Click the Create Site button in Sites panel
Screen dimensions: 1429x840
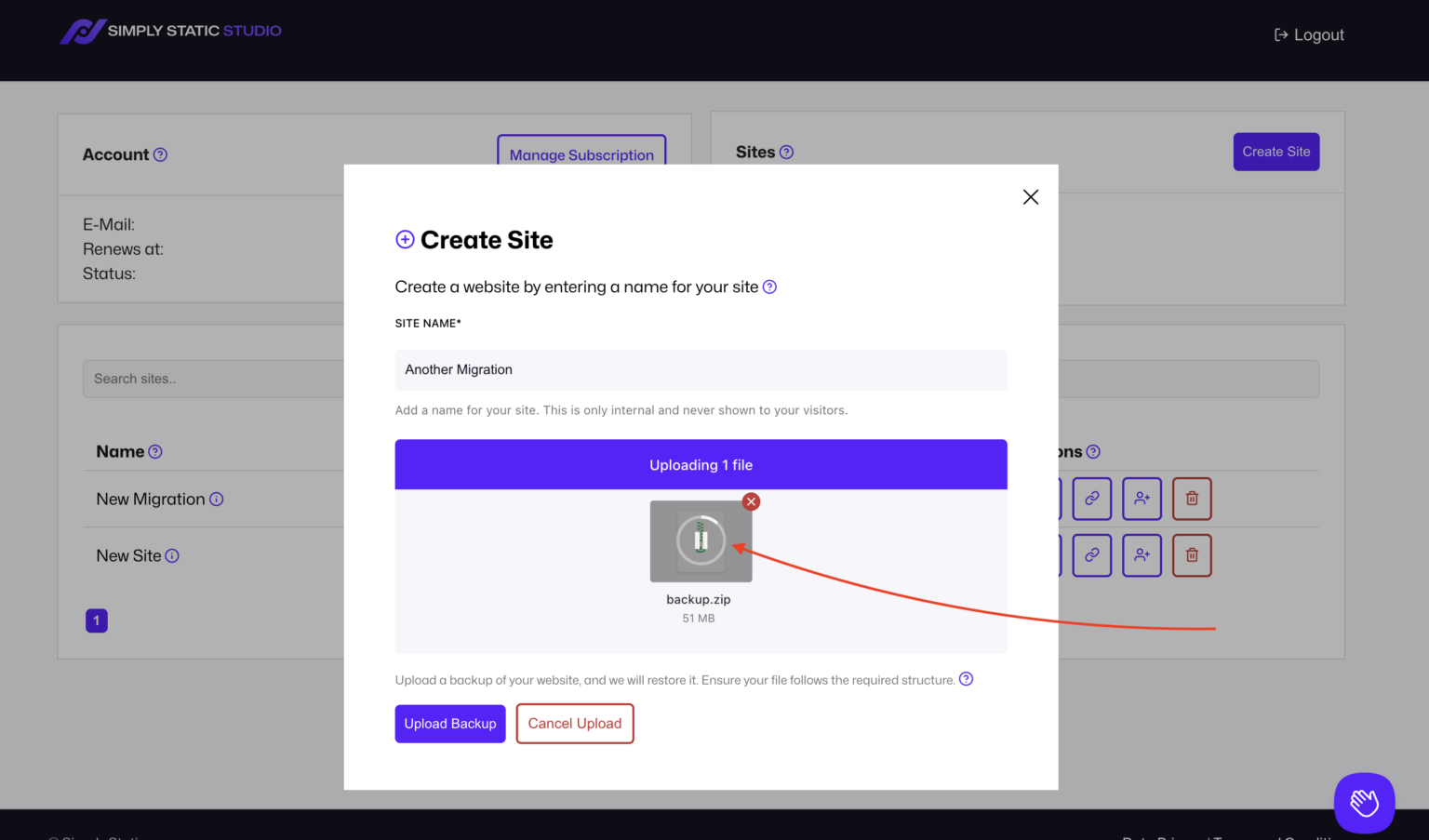click(1275, 152)
